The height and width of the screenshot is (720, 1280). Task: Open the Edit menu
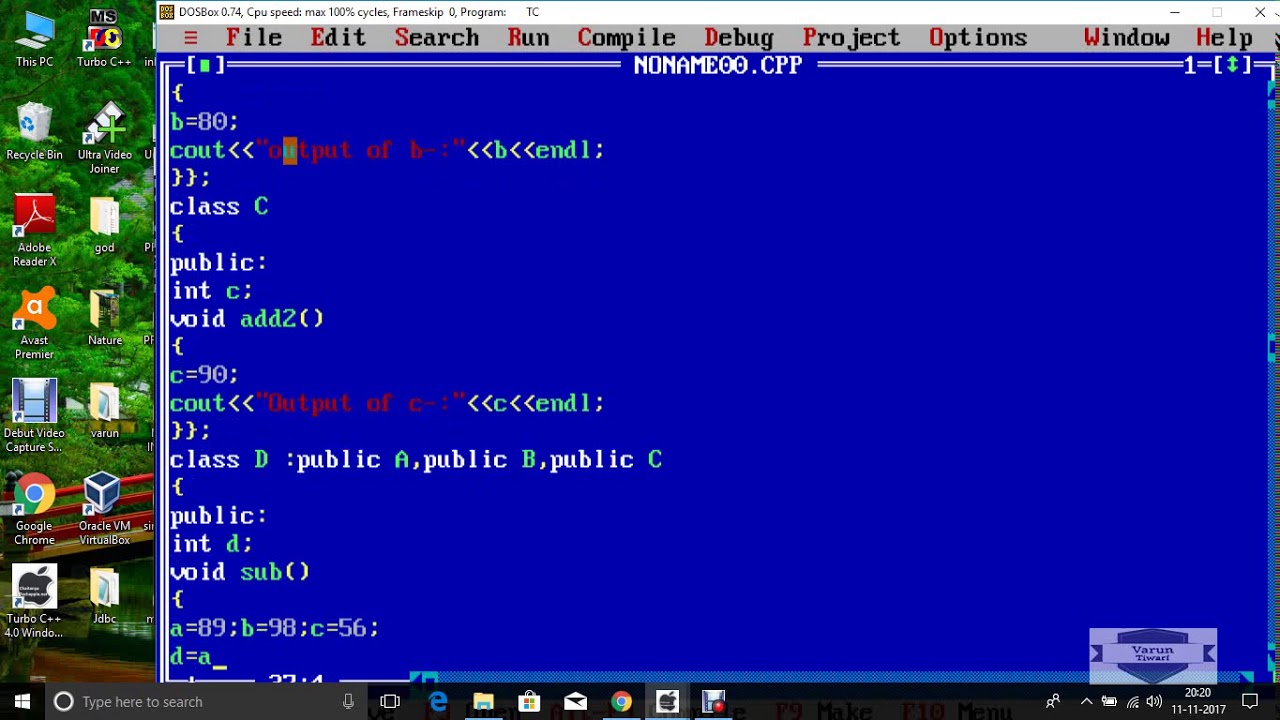coord(338,38)
